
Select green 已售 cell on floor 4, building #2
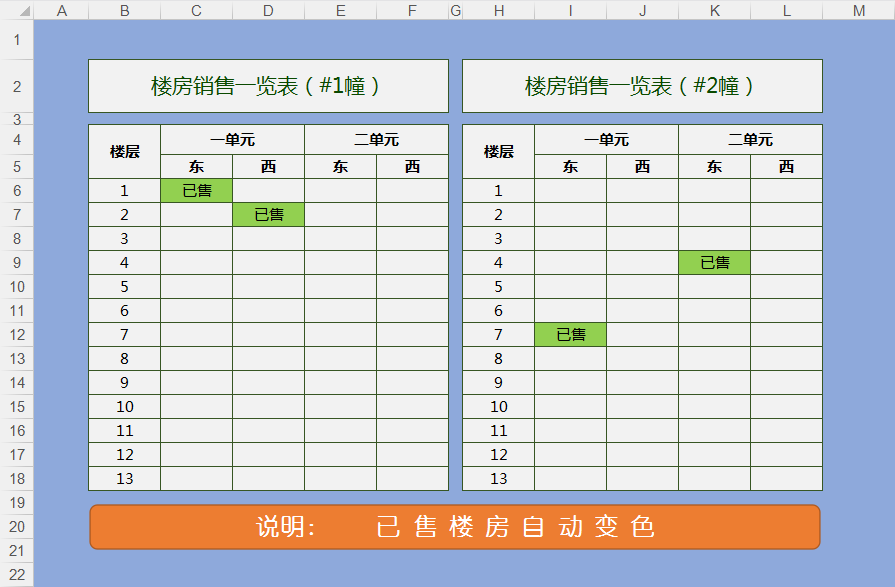[x=714, y=263]
